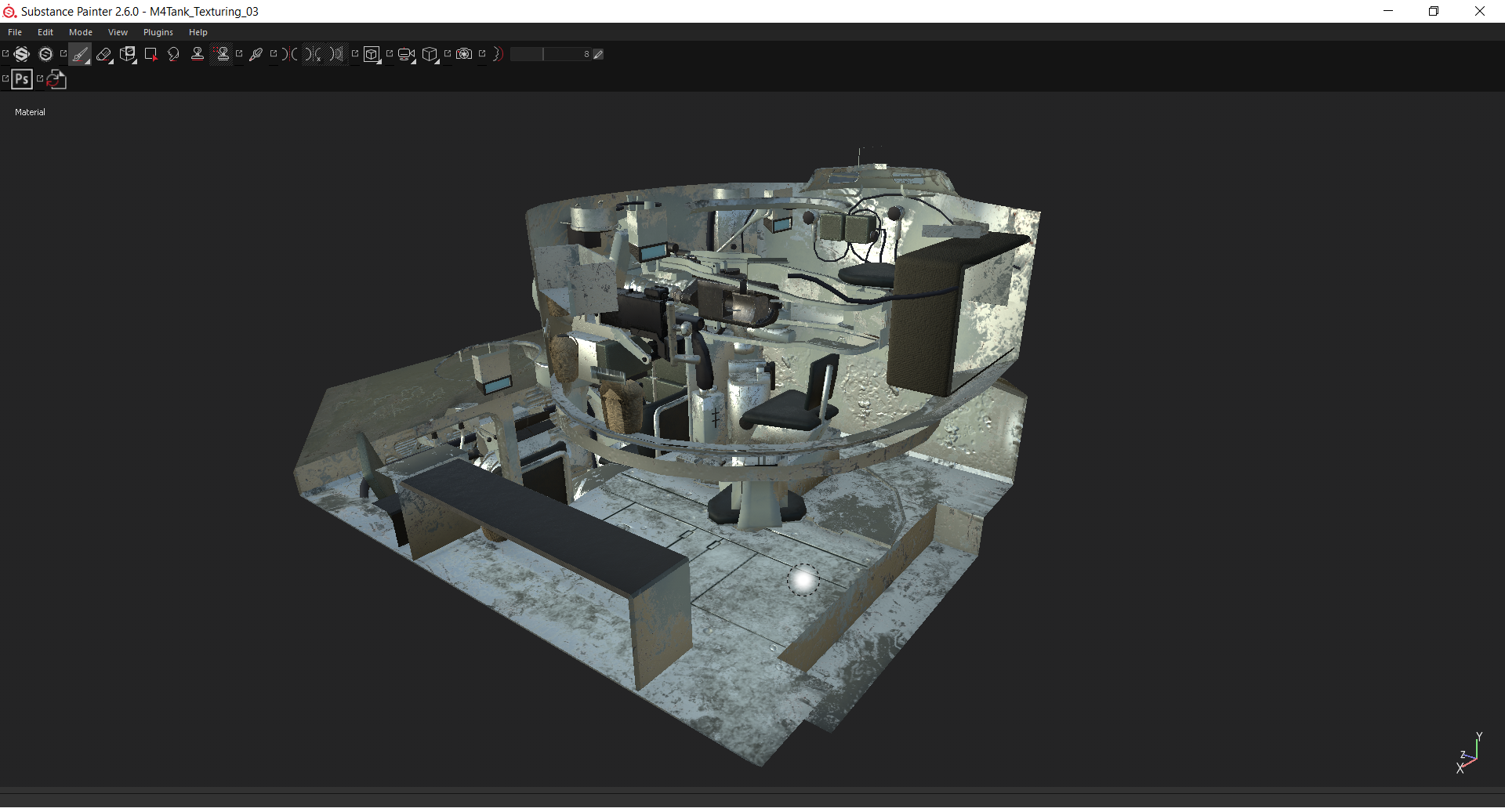Select the Eraser tool
The width and height of the screenshot is (1505, 812).
pyautogui.click(x=103, y=54)
